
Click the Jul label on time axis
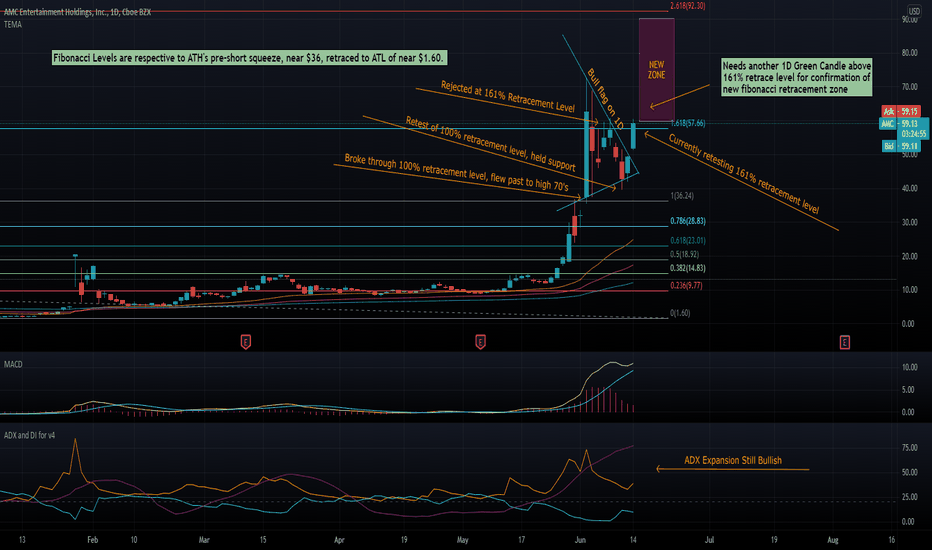pos(709,540)
